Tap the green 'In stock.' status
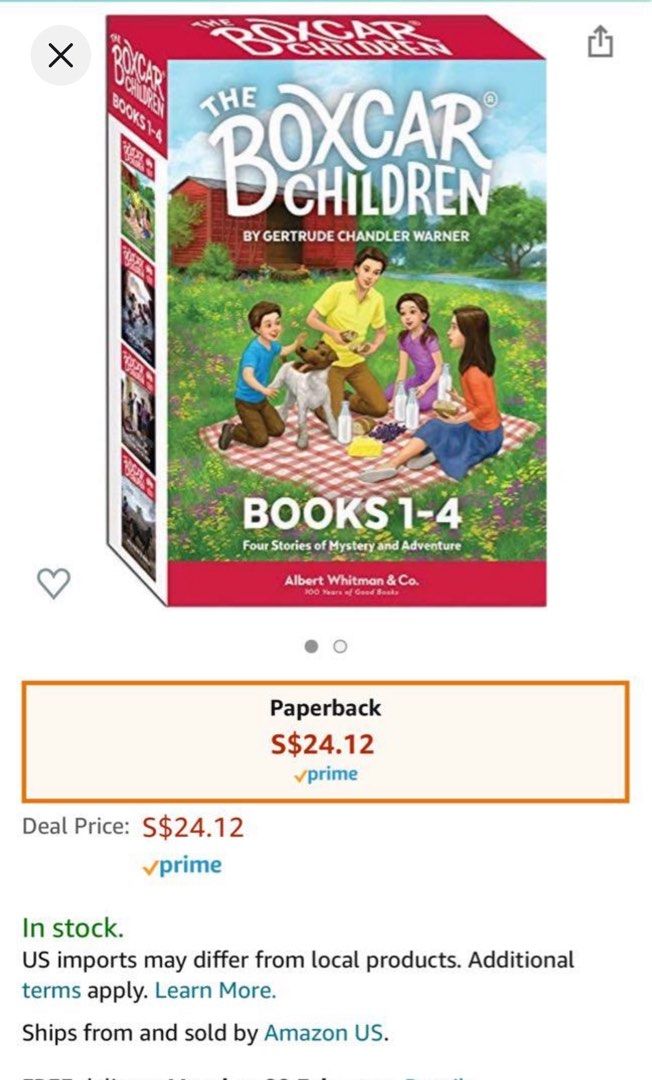The height and width of the screenshot is (1080, 652). (x=73, y=928)
